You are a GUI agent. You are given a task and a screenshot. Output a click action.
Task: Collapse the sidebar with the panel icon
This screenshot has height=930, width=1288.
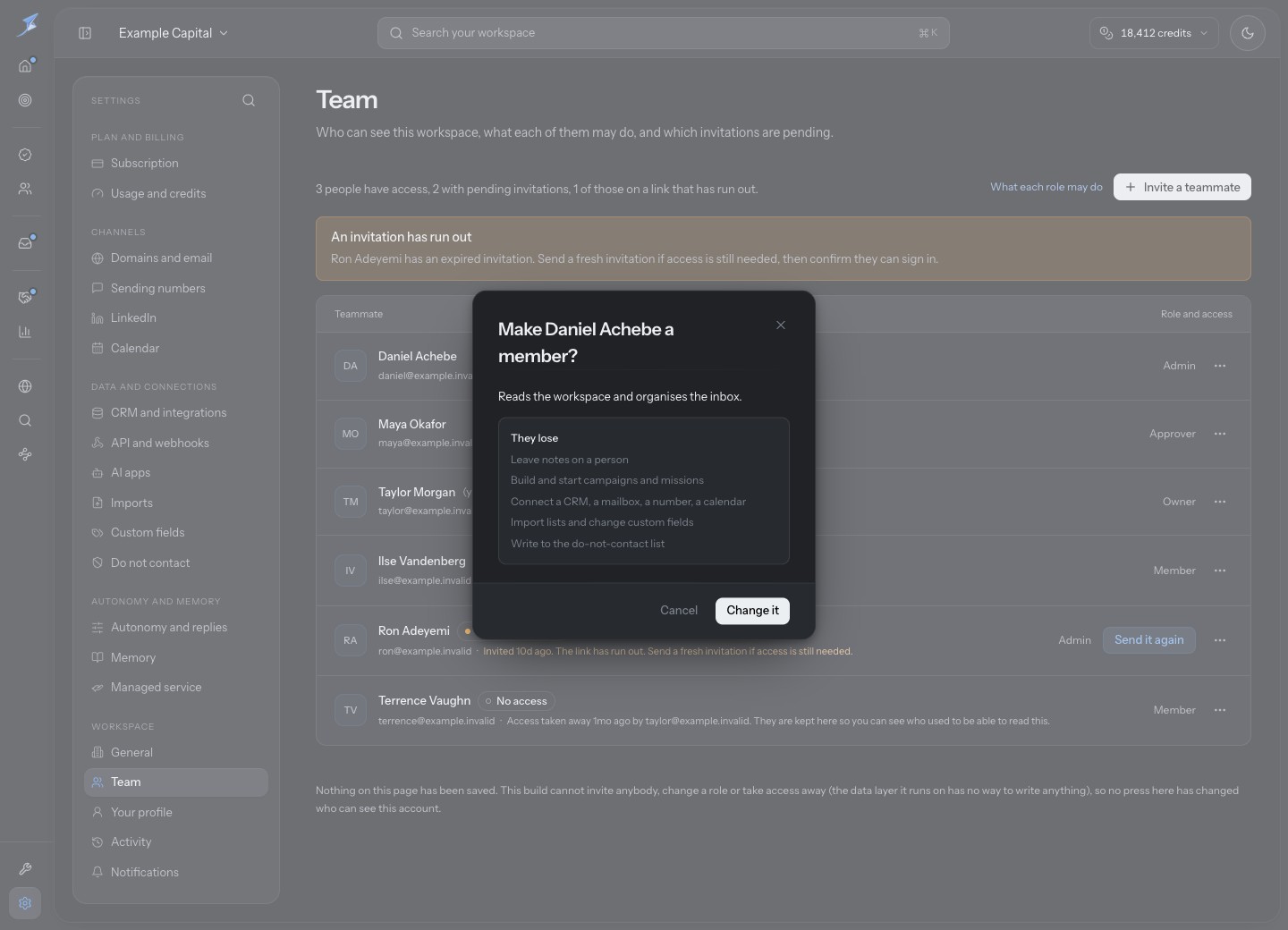pos(85,33)
